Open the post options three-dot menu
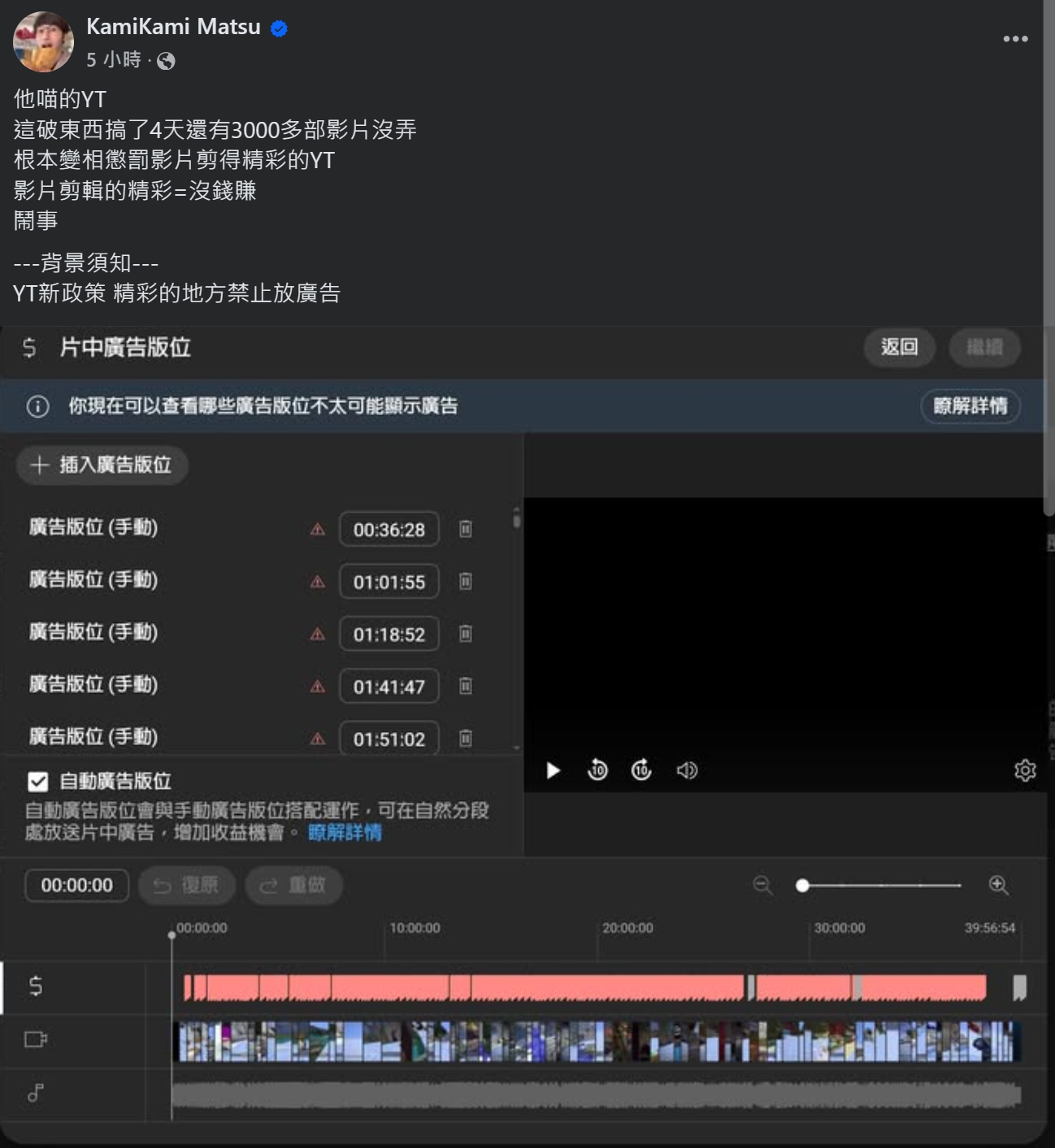The height and width of the screenshot is (1148, 1055). [x=1015, y=39]
